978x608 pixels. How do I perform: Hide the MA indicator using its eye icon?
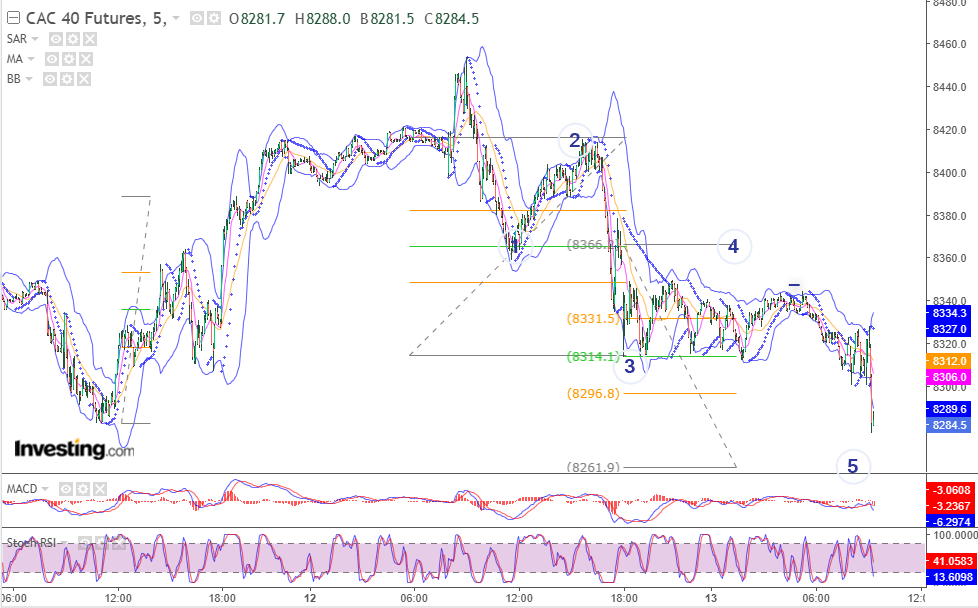pos(52,59)
